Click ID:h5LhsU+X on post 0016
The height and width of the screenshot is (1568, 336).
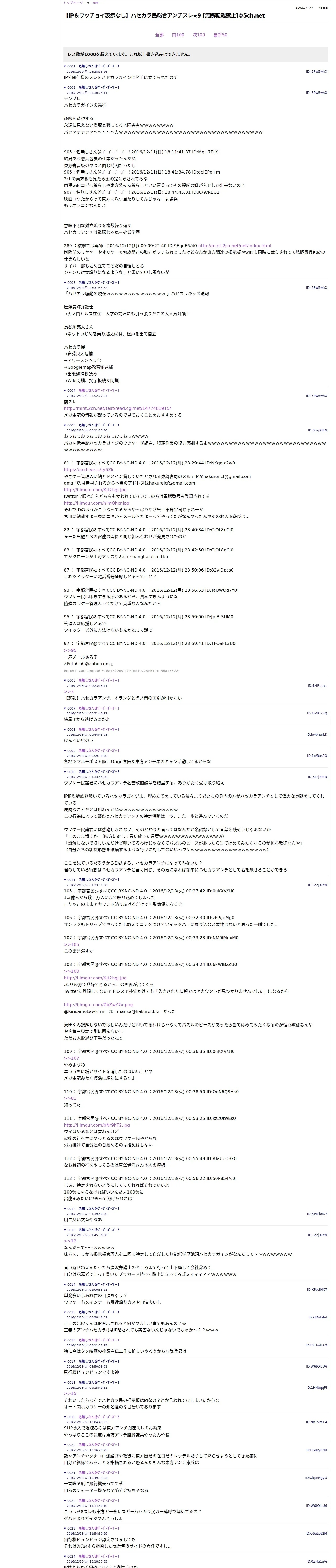(x=316, y=1345)
